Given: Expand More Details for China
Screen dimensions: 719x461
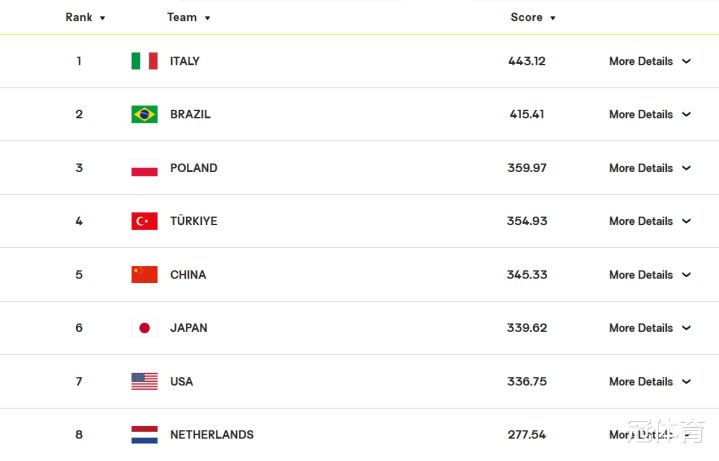Looking at the screenshot, I should pyautogui.click(x=650, y=275).
